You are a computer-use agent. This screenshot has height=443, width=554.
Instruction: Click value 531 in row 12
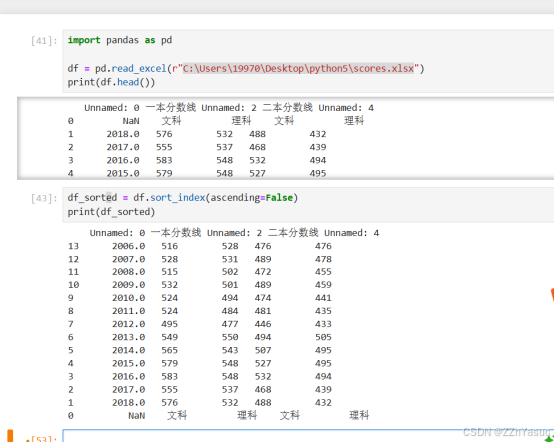230,259
